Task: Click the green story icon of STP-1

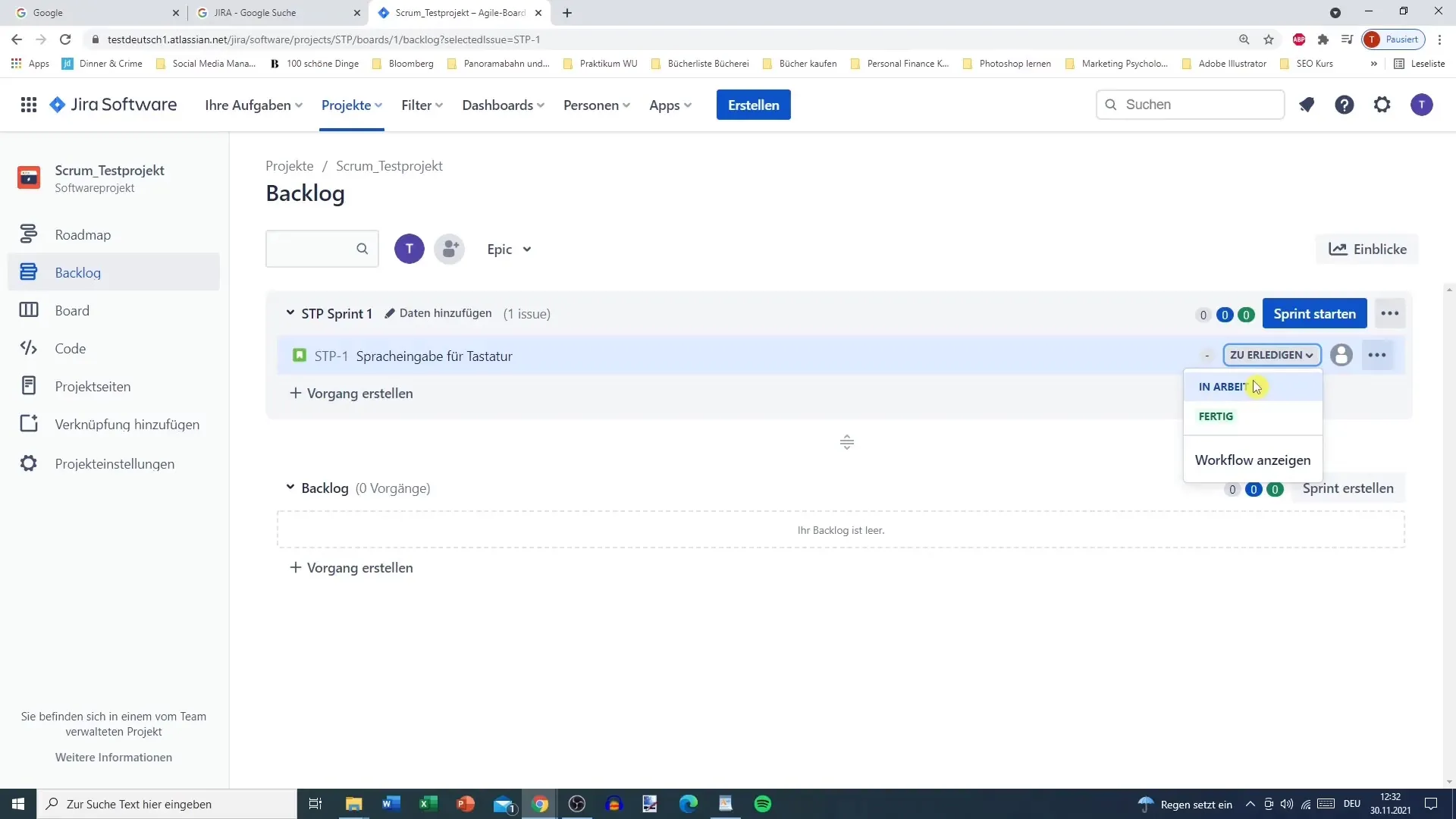Action: [300, 355]
